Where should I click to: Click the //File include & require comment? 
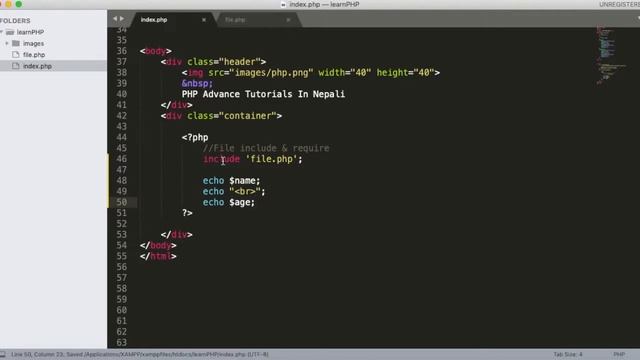266,148
